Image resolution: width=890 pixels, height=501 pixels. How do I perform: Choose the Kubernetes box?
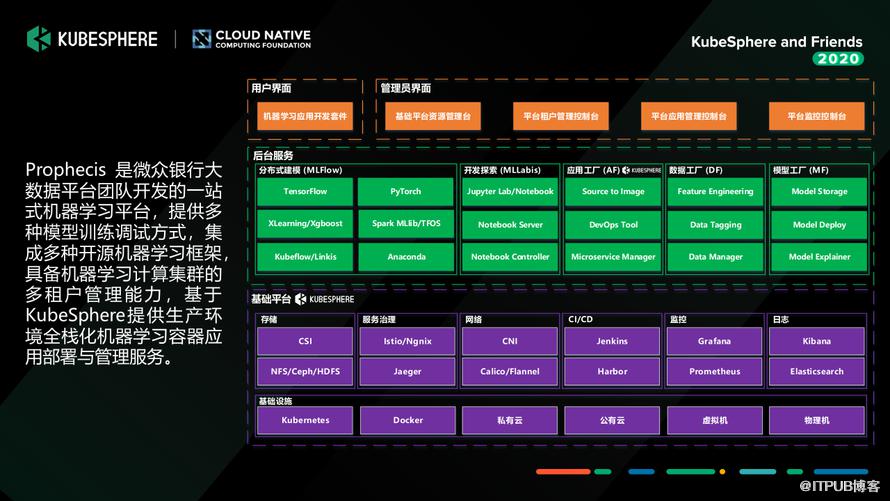(x=305, y=420)
